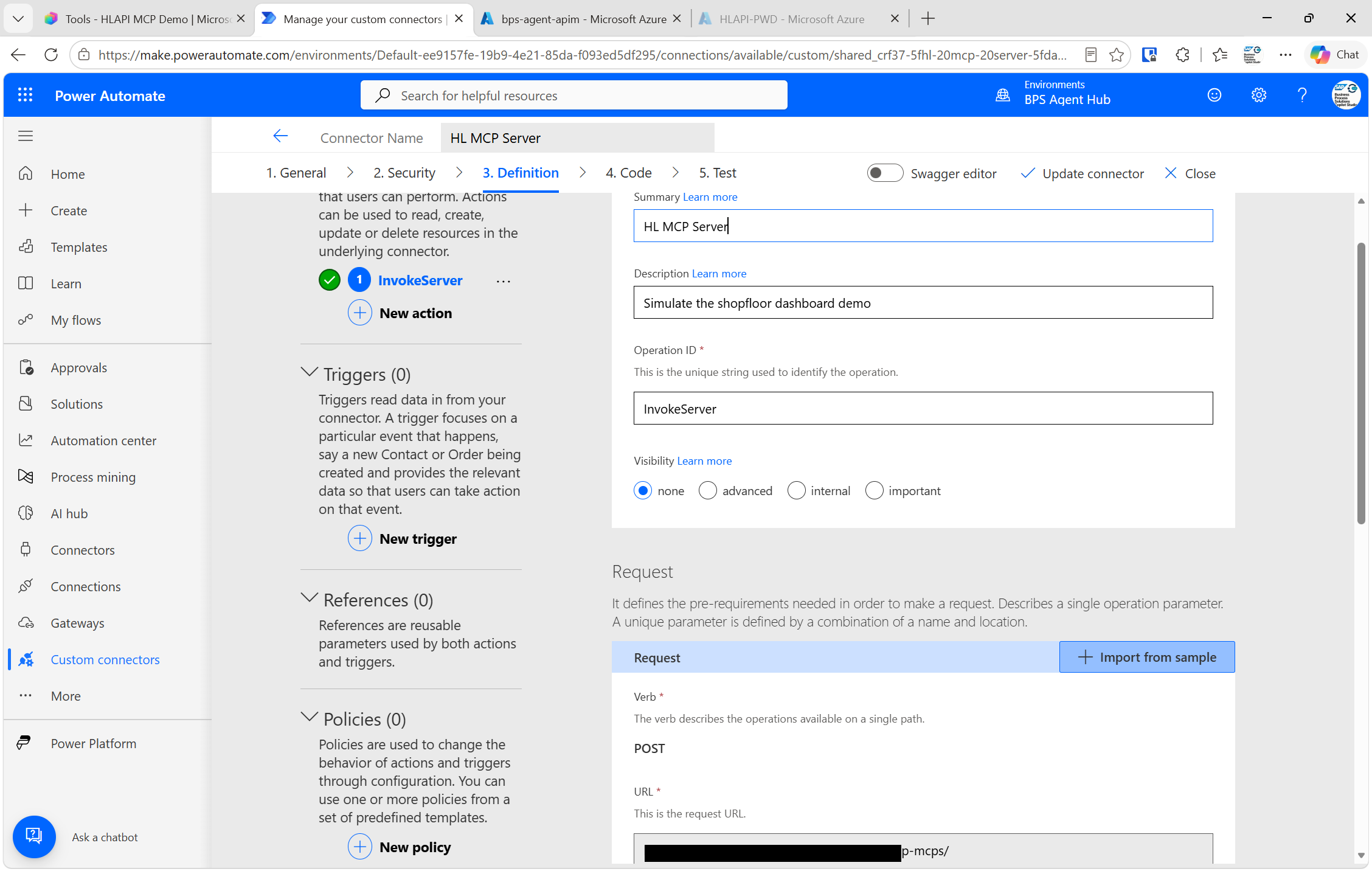This screenshot has height=871, width=1372.
Task: Select the 3. Definition step
Action: [521, 173]
